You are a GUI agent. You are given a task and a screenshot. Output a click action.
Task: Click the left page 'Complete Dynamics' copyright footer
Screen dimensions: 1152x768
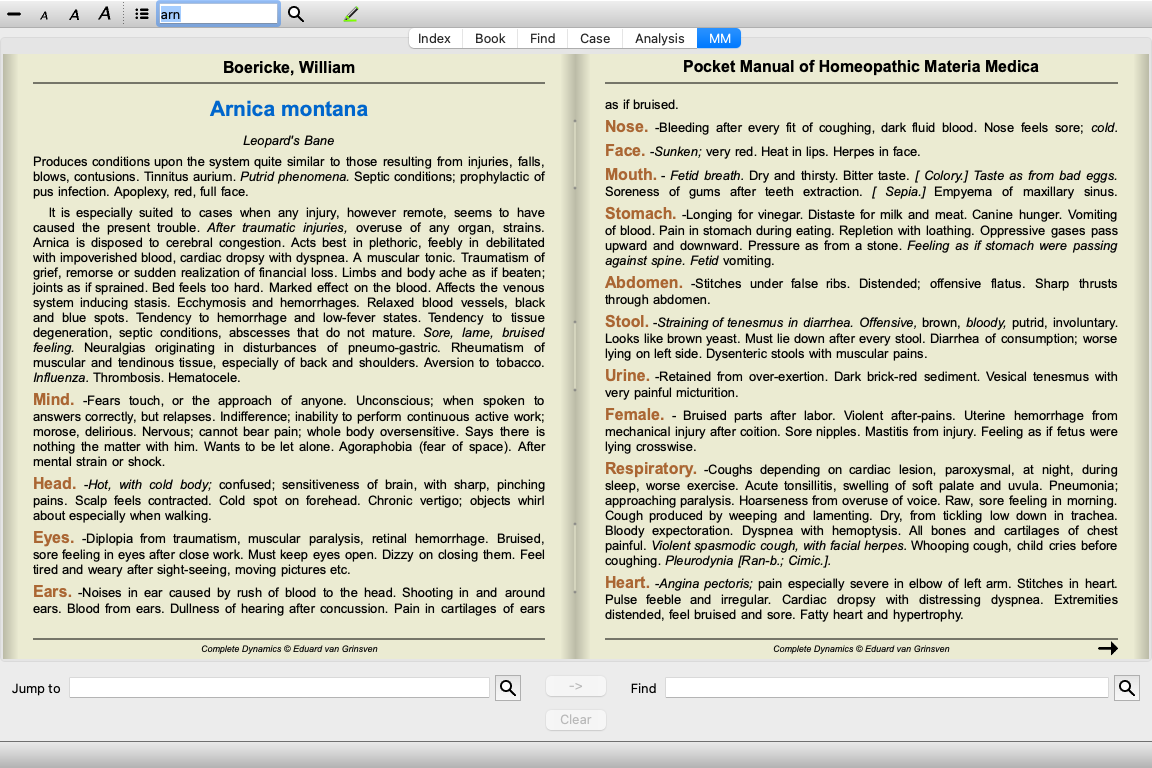point(289,649)
